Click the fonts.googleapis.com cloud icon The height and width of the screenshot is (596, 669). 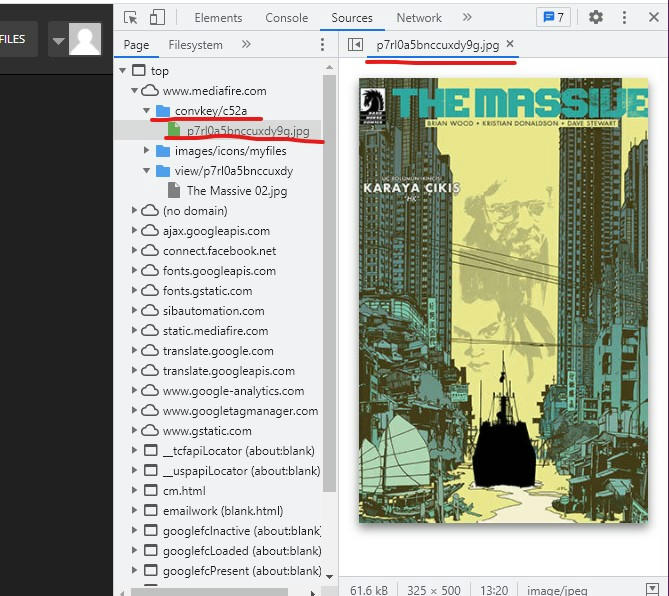(x=150, y=270)
